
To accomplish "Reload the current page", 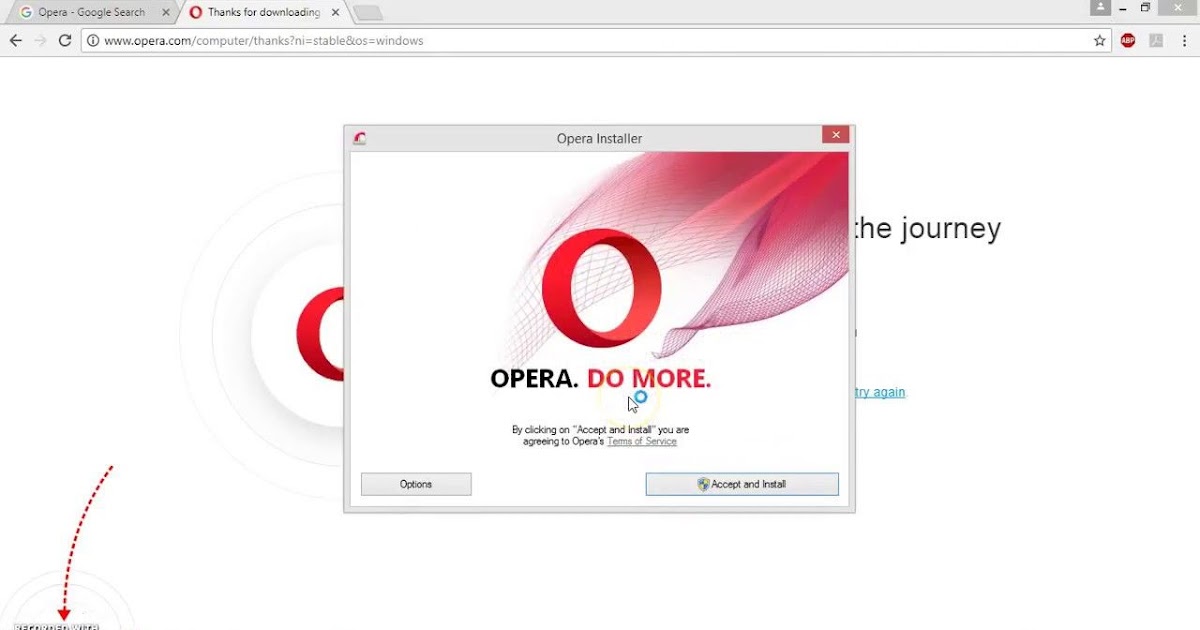I will pyautogui.click(x=65, y=41).
